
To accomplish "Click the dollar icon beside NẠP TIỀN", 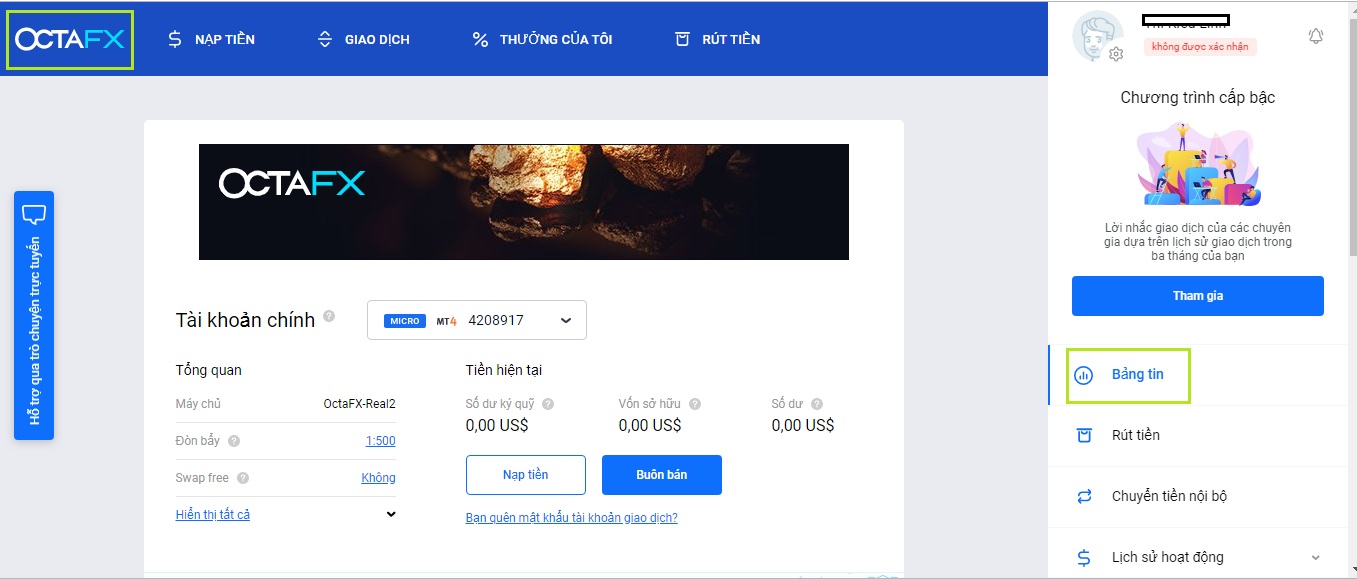I will coord(175,40).
